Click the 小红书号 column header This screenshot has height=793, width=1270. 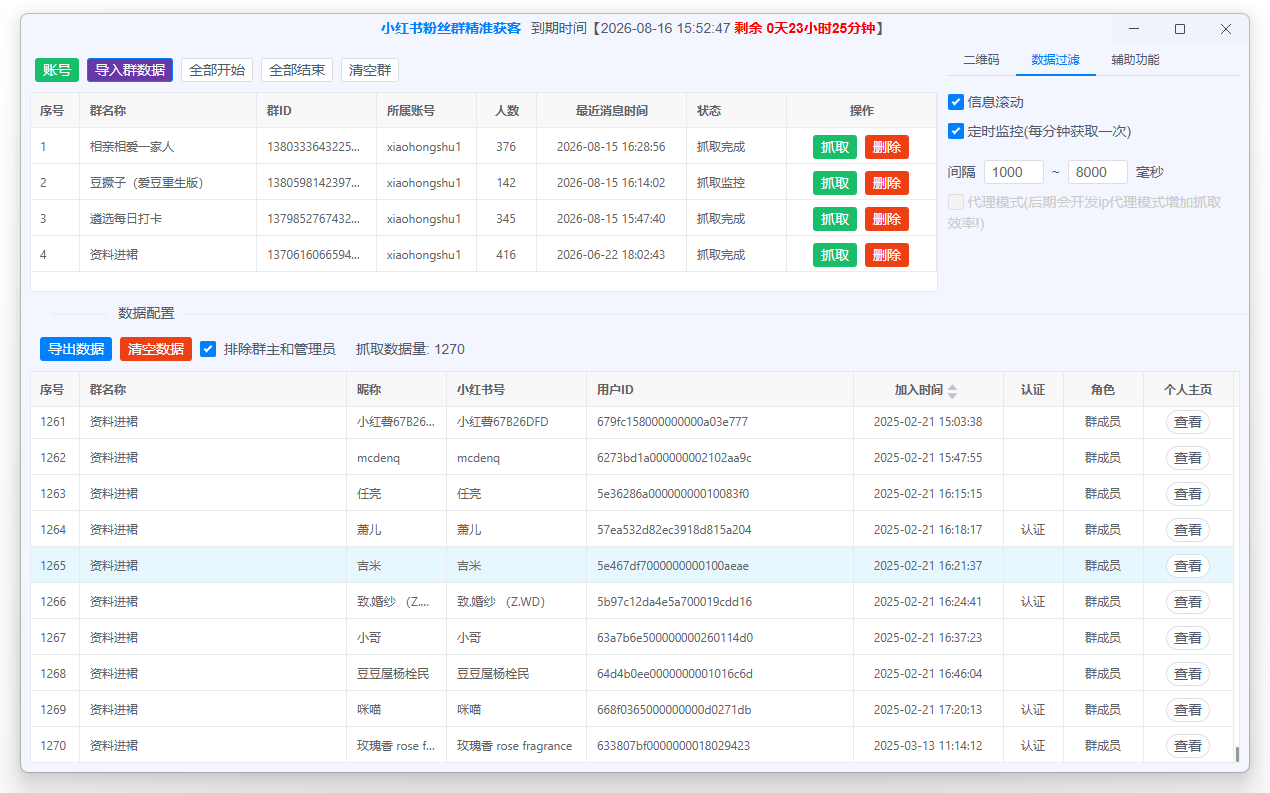coord(516,390)
